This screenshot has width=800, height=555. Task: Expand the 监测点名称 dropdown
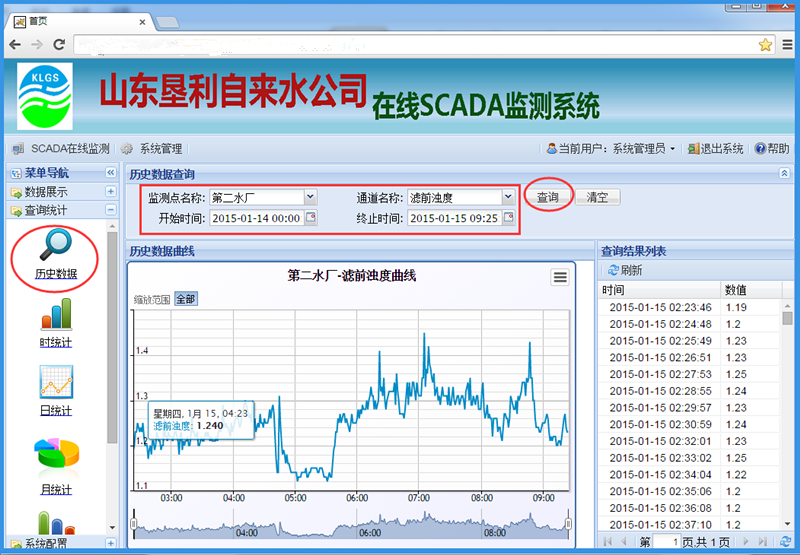click(x=310, y=197)
